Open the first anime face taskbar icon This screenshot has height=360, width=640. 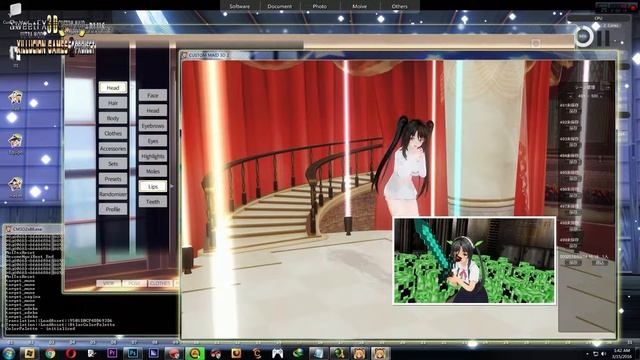click(x=359, y=353)
